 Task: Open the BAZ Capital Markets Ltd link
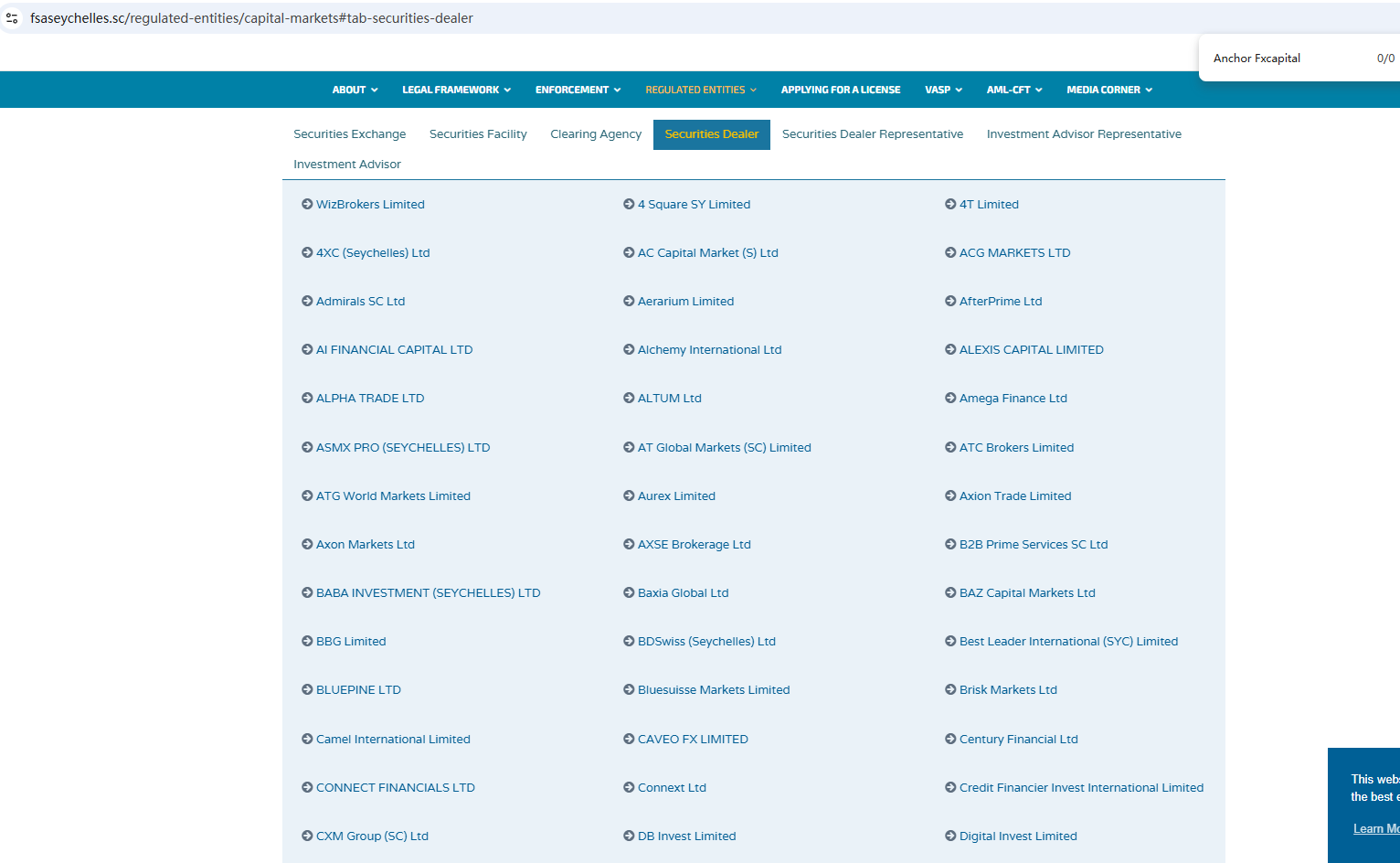[x=1027, y=592]
